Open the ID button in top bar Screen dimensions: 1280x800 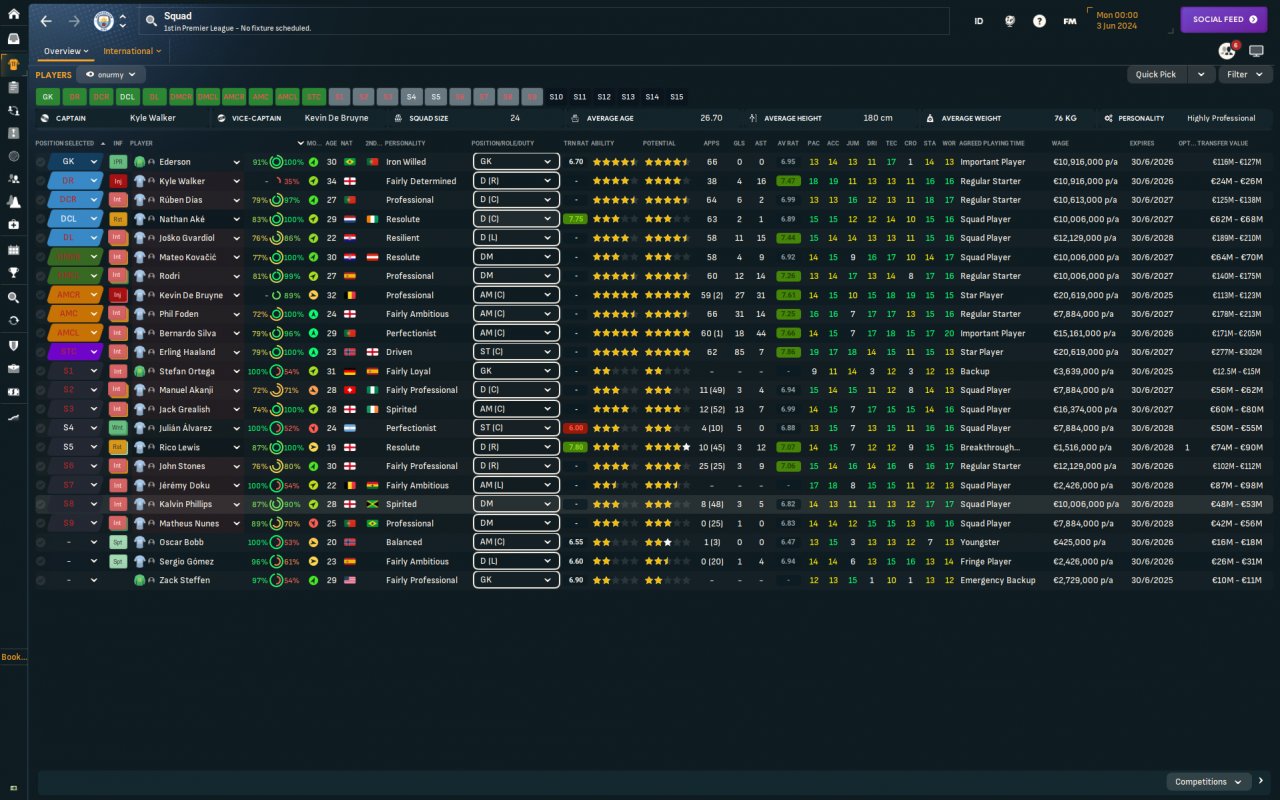pyautogui.click(x=979, y=21)
